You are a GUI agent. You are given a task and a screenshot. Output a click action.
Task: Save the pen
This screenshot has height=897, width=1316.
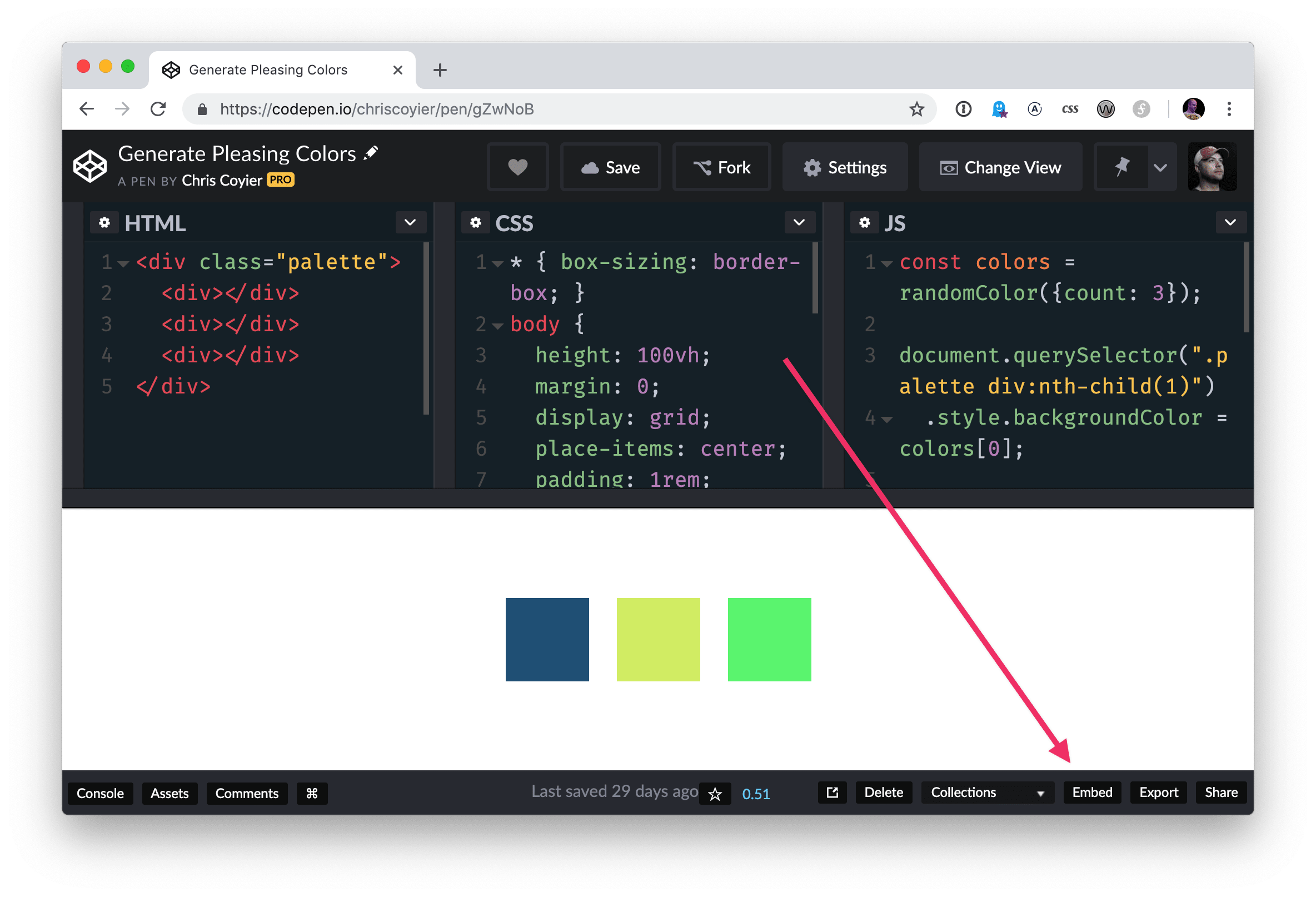point(610,167)
